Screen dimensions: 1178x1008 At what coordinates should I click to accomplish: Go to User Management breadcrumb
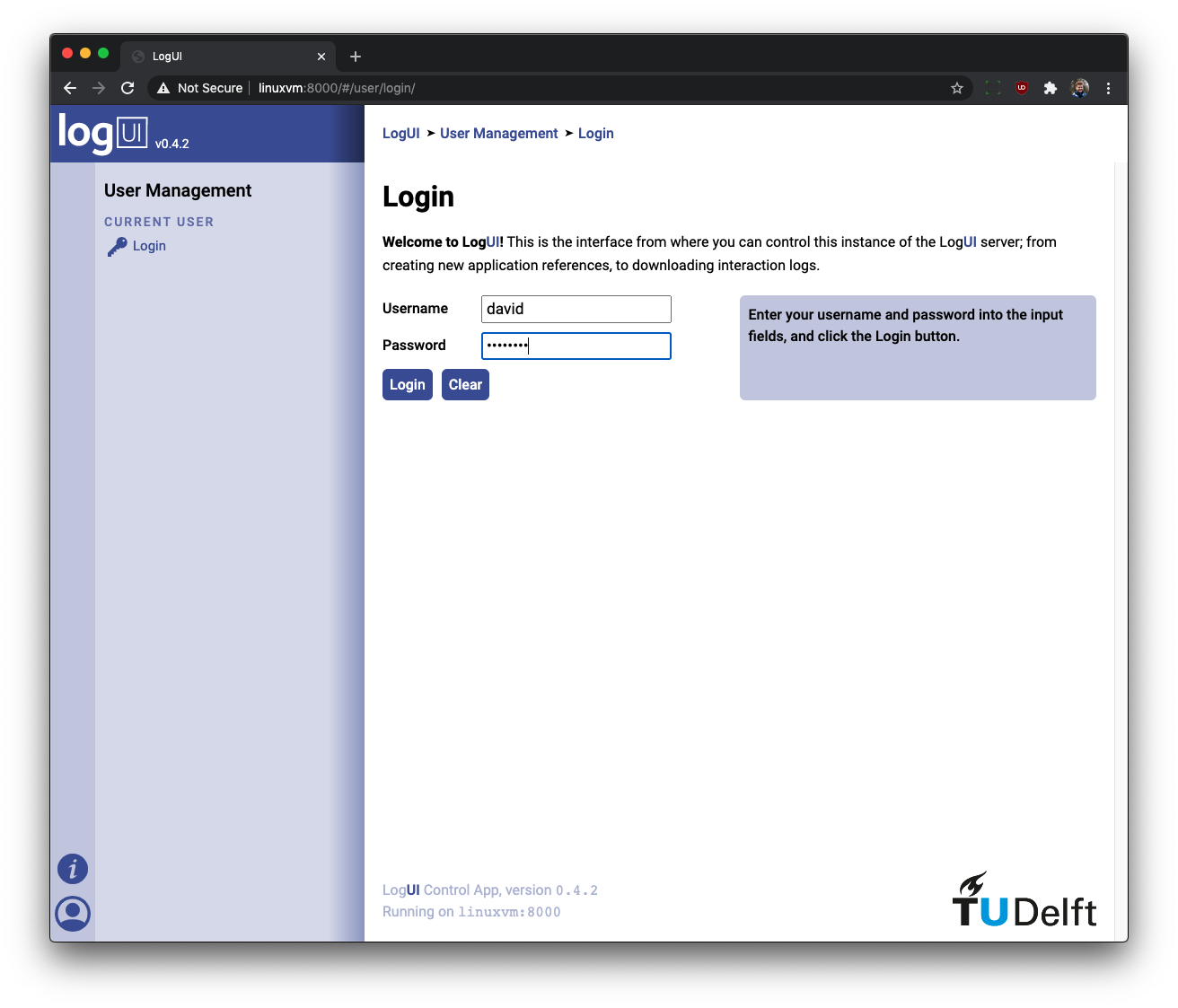pos(499,133)
